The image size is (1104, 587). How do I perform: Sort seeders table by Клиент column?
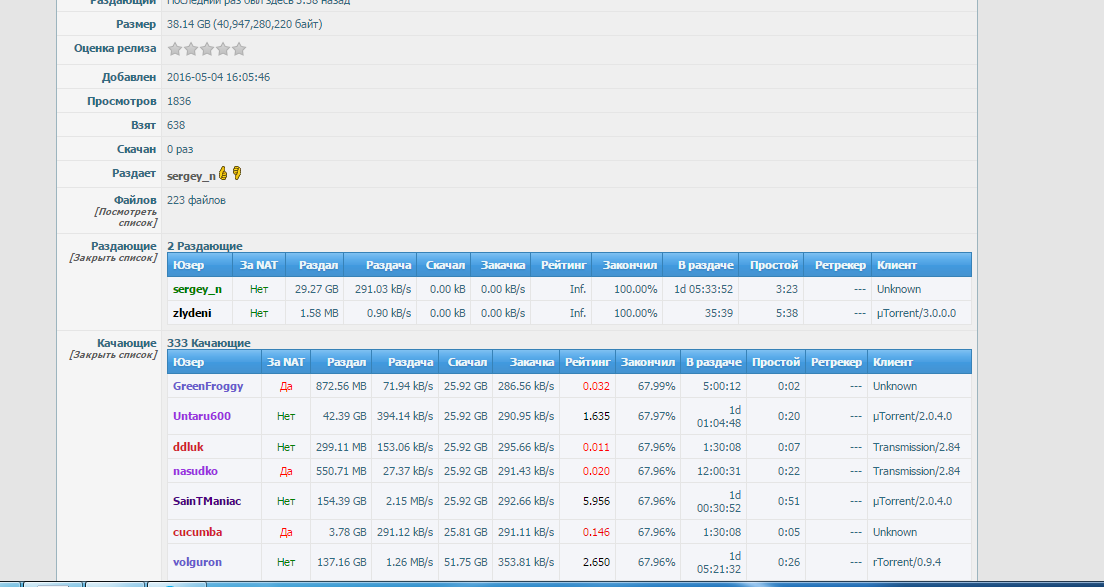[897, 265]
